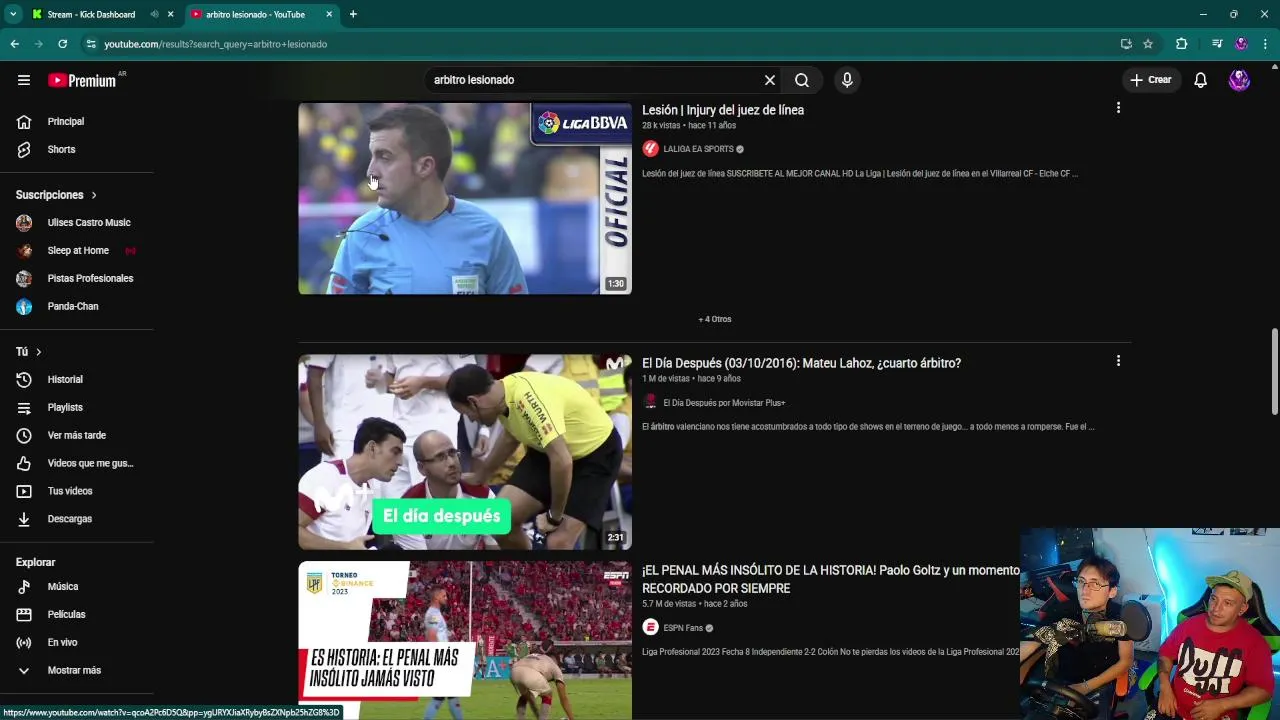Viewport: 1280px width, 720px height.
Task: Open options for El Día Después video
Action: click(x=1118, y=361)
